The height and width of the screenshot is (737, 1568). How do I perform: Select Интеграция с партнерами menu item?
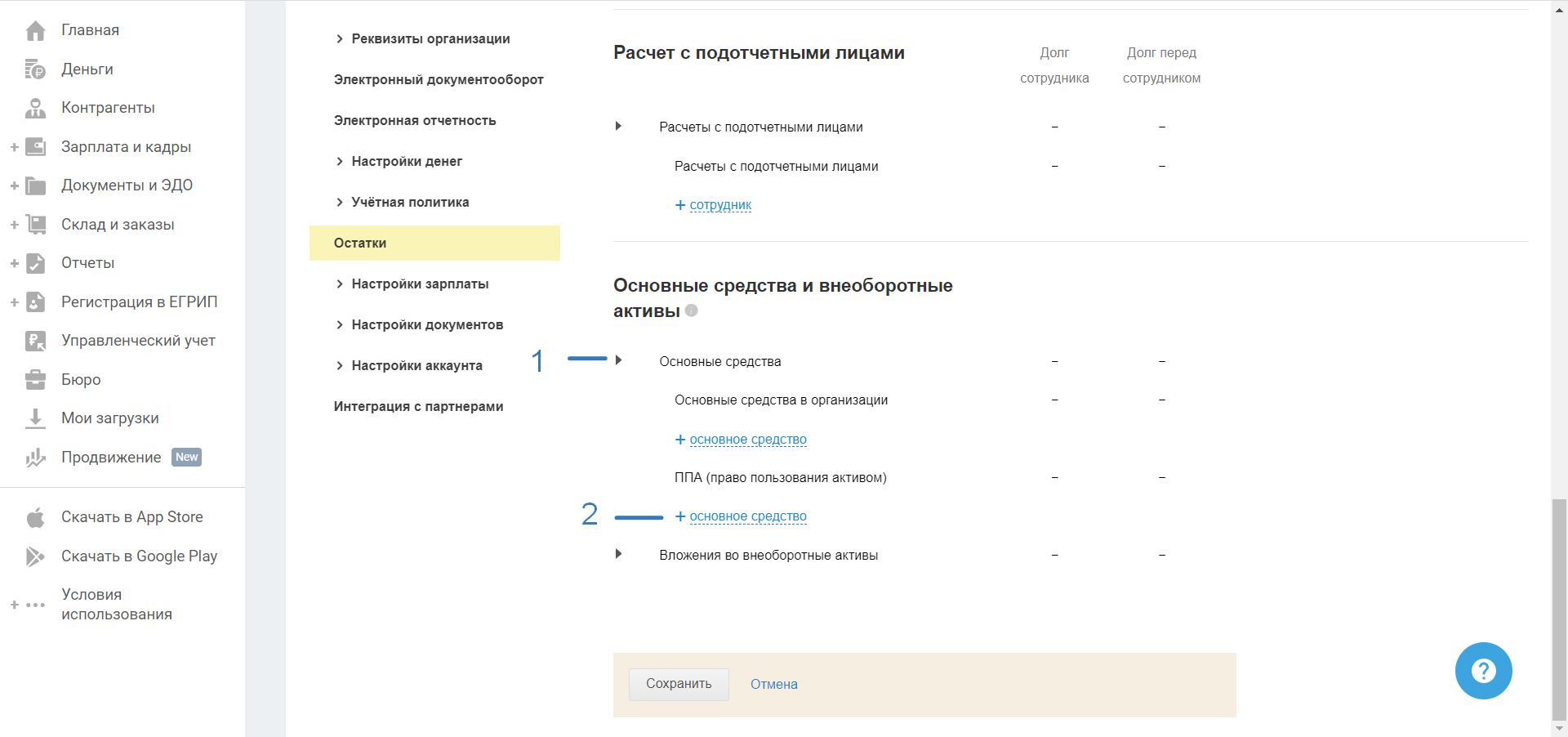click(418, 407)
